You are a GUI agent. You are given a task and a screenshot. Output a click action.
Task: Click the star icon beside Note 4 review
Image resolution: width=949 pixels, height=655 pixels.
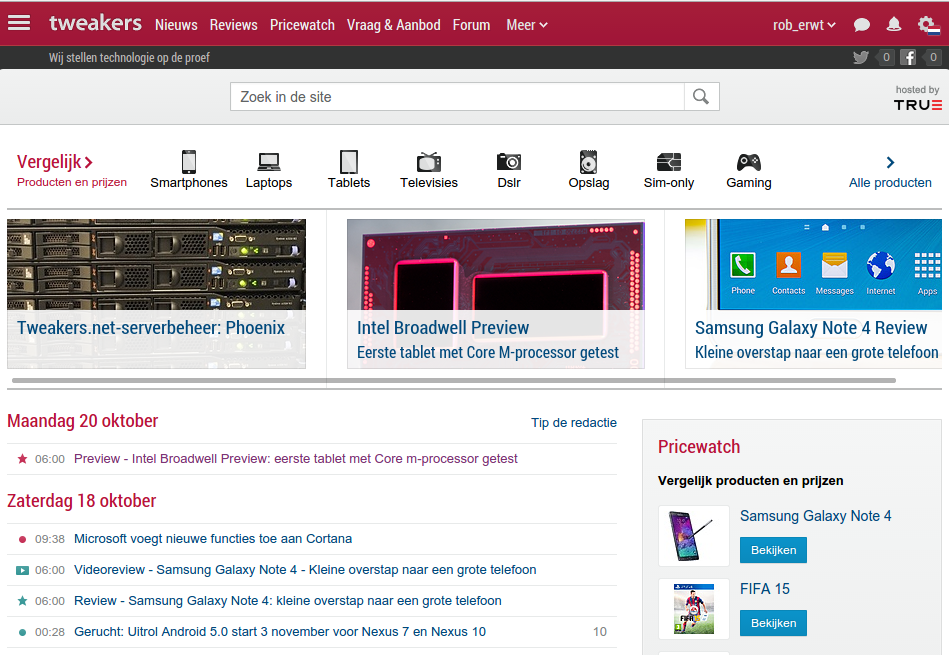coord(22,601)
